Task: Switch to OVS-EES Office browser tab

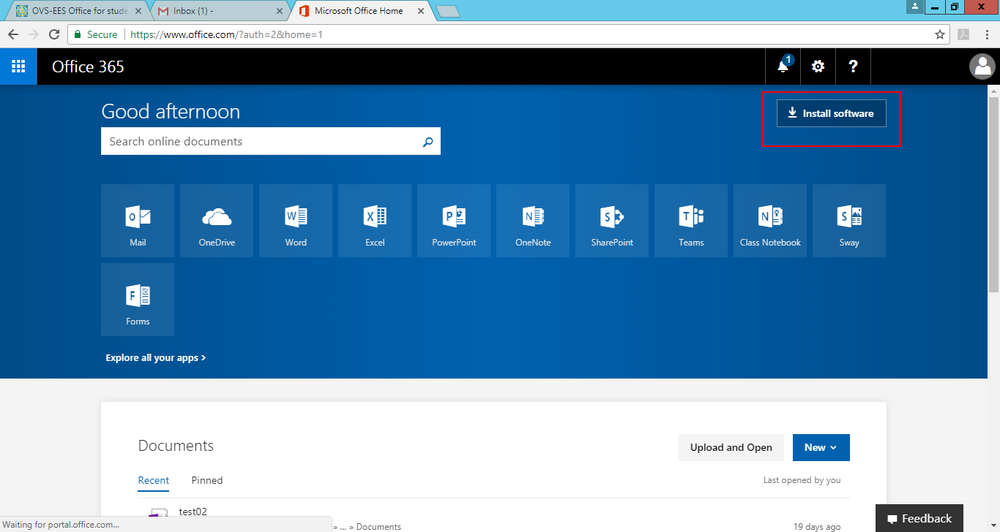Action: click(77, 11)
